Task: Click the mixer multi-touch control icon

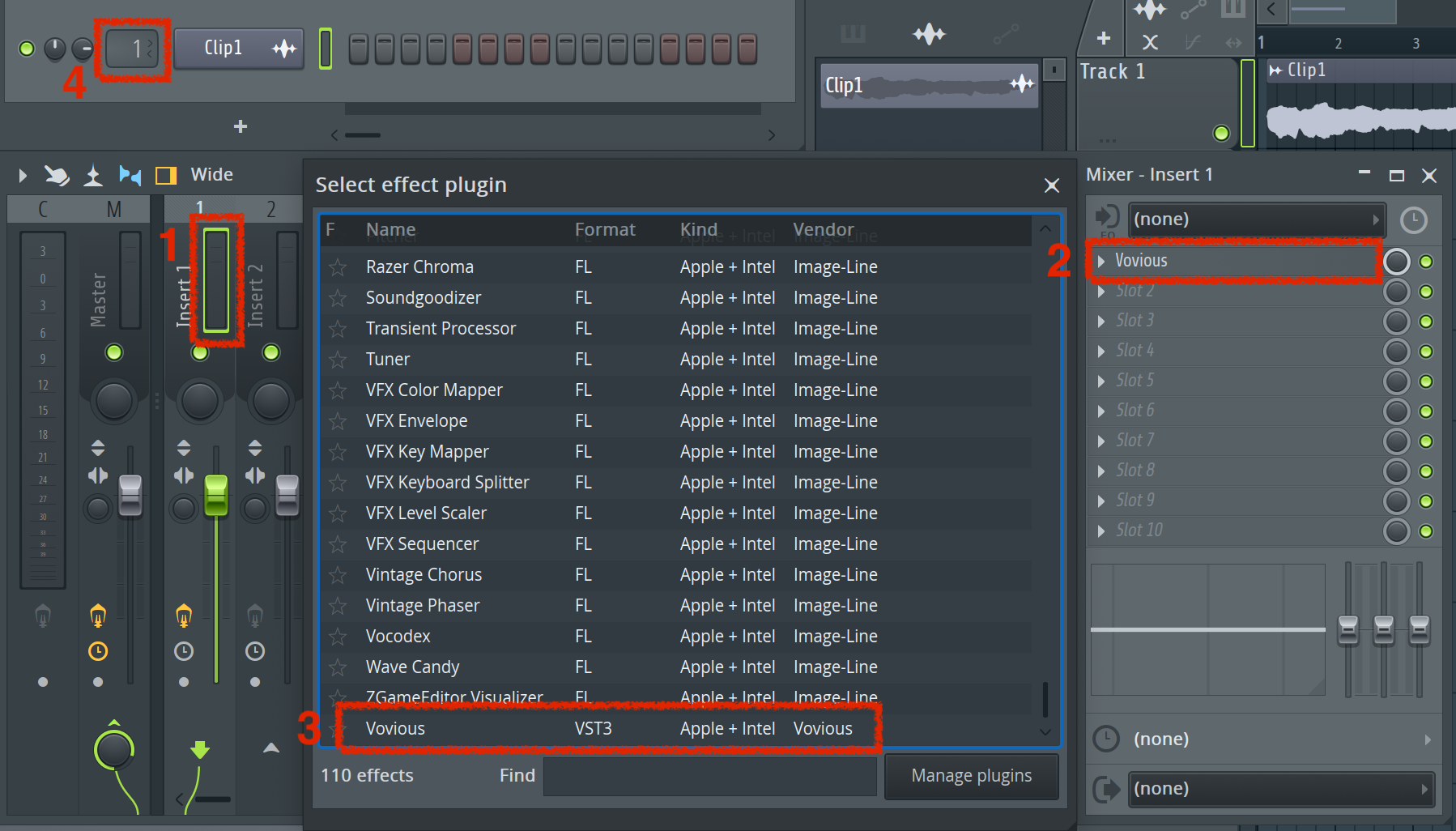Action: pos(56,175)
